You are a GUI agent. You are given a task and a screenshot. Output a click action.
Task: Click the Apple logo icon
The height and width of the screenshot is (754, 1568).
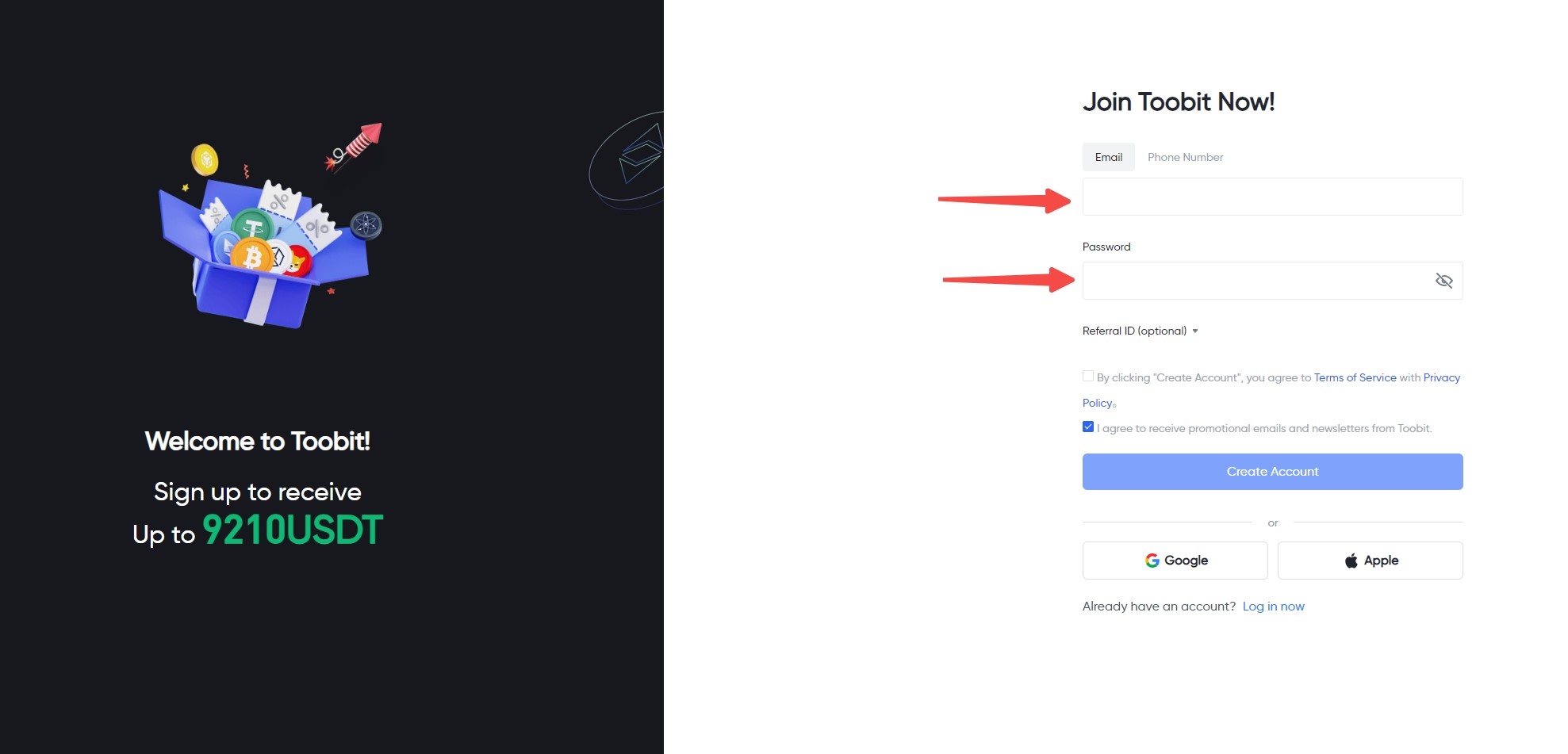click(x=1351, y=561)
